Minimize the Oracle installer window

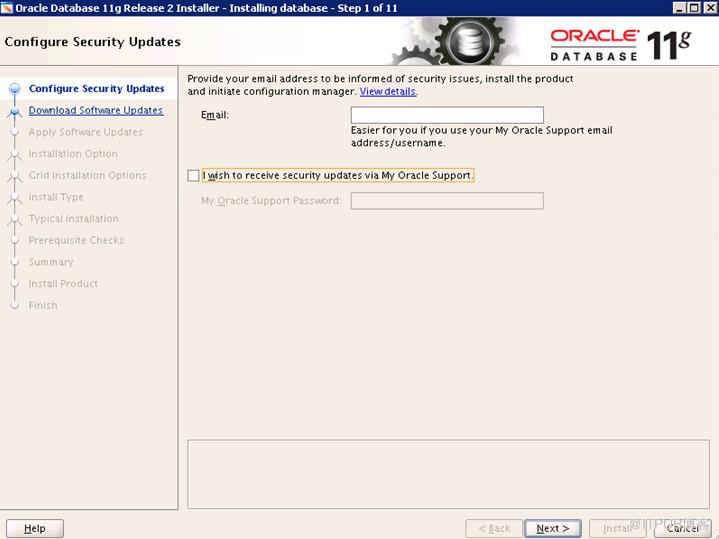point(680,8)
